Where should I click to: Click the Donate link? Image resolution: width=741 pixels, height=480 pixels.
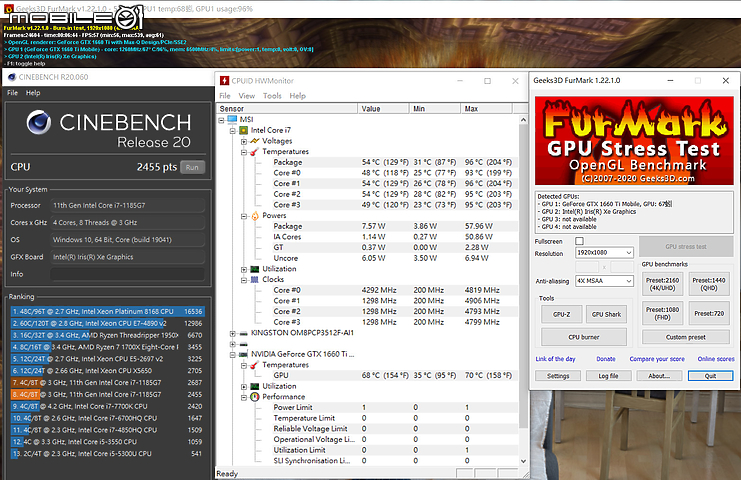click(x=605, y=359)
